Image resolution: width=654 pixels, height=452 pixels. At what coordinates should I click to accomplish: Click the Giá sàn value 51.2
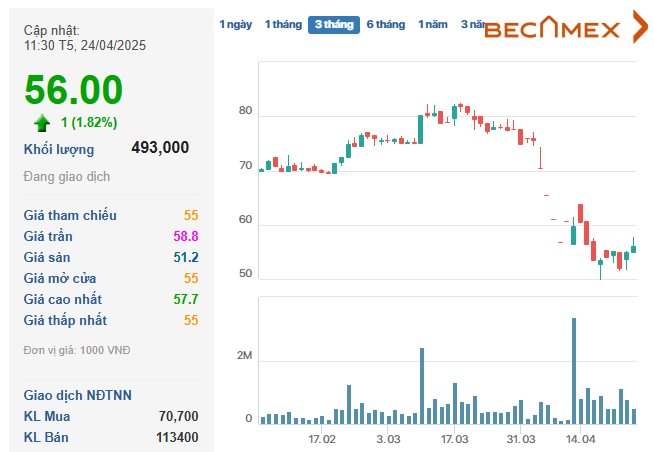[x=186, y=257]
